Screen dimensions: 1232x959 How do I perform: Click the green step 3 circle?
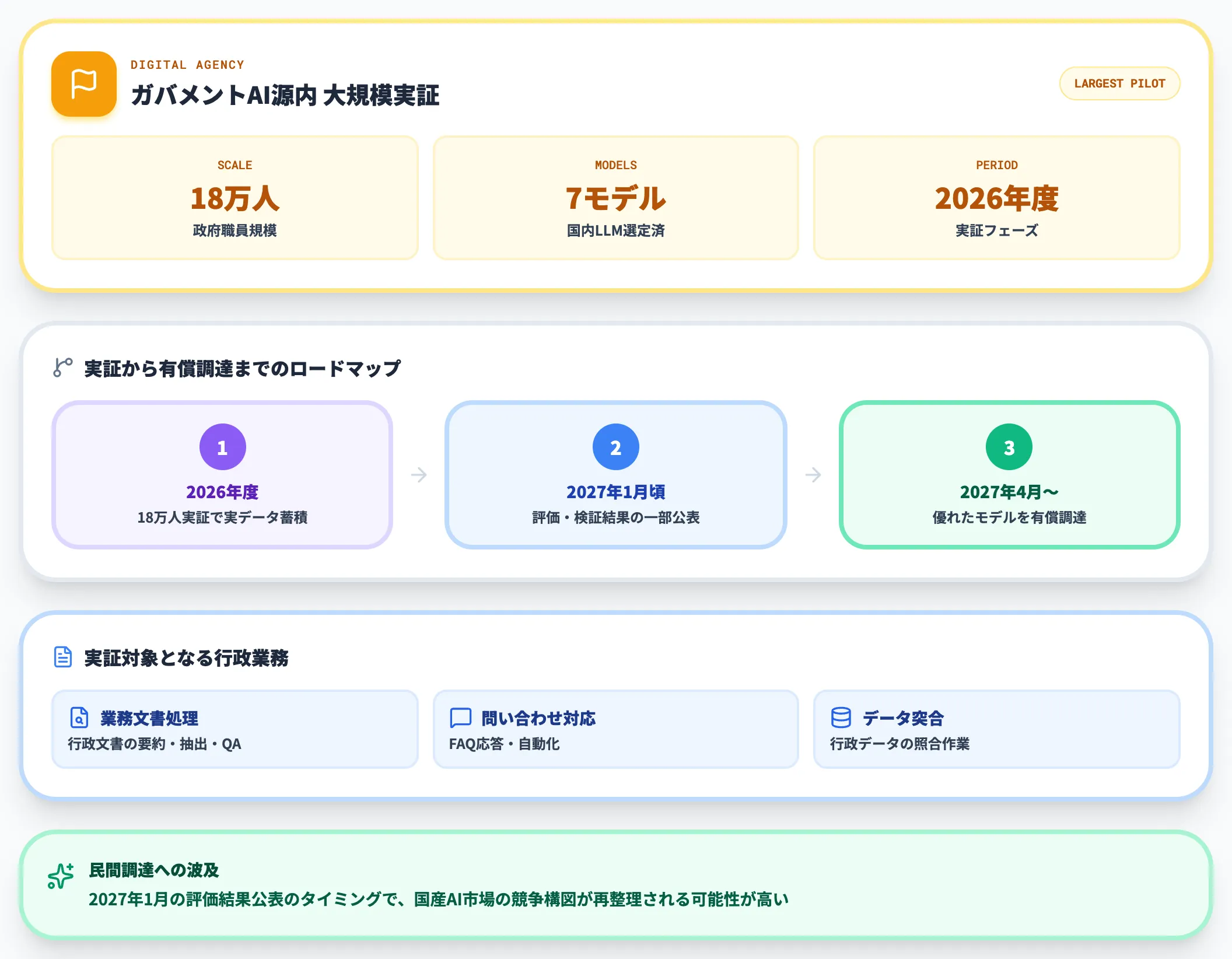[x=1009, y=447]
